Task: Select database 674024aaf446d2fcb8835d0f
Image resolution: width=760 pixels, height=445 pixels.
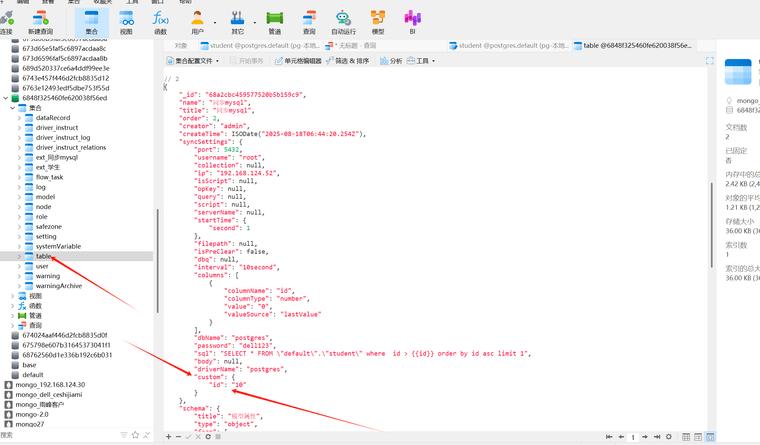Action: coord(64,335)
